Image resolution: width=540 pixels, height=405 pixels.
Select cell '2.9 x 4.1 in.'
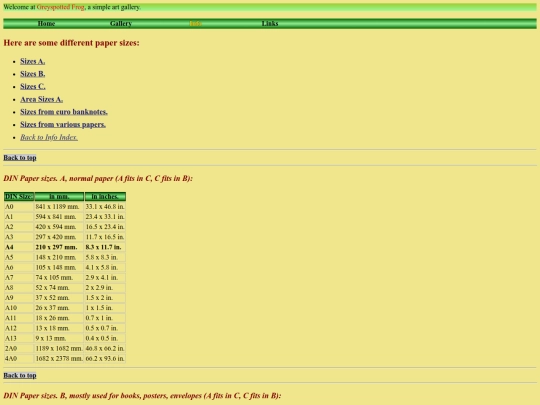click(x=105, y=278)
